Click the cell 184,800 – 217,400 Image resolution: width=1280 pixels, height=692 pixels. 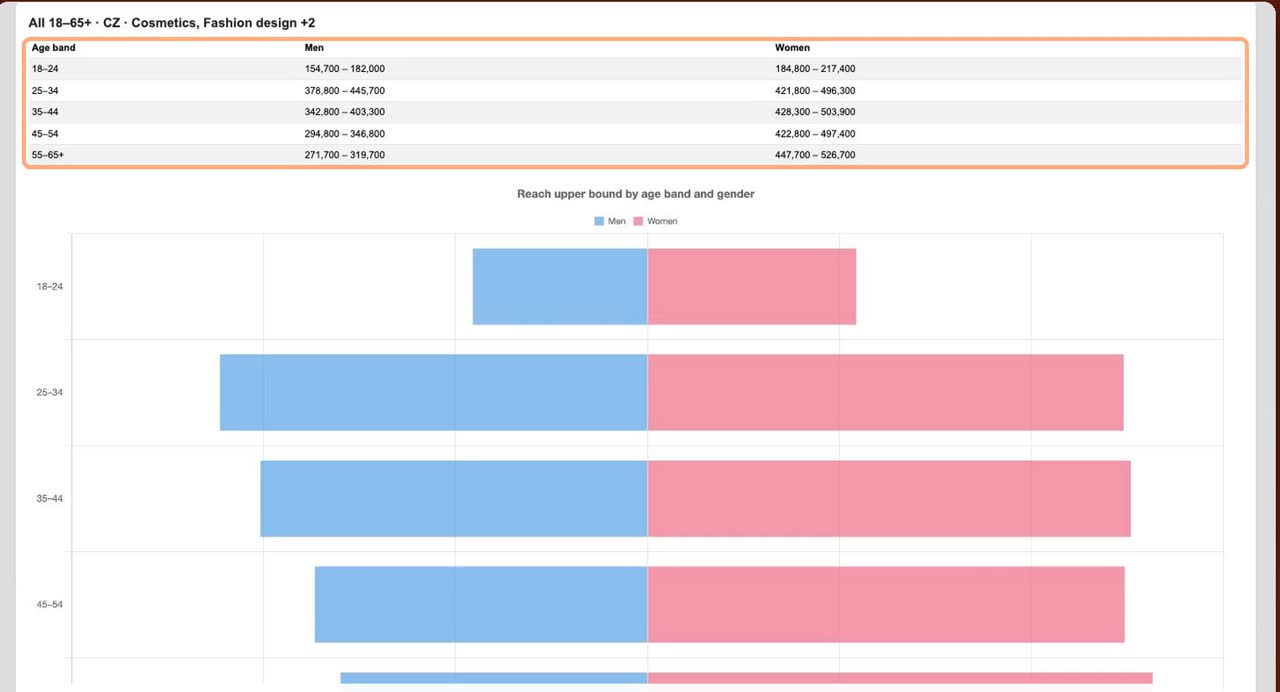(815, 69)
